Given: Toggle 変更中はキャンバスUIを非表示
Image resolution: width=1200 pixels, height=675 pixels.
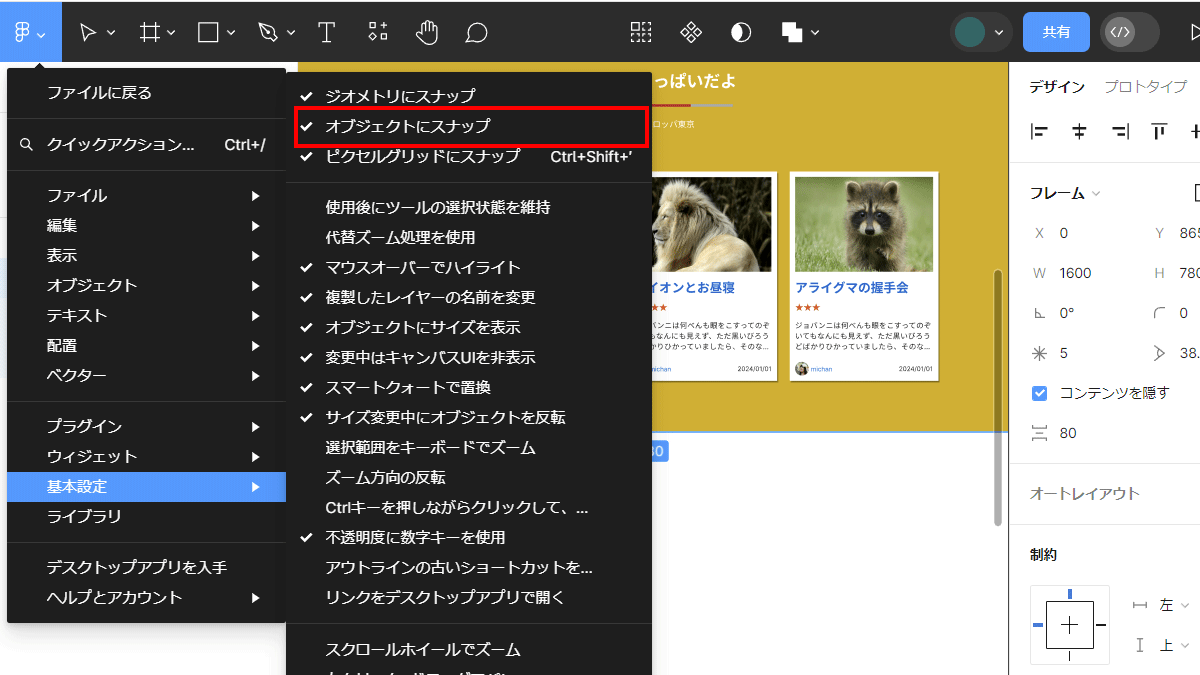Looking at the screenshot, I should point(469,357).
